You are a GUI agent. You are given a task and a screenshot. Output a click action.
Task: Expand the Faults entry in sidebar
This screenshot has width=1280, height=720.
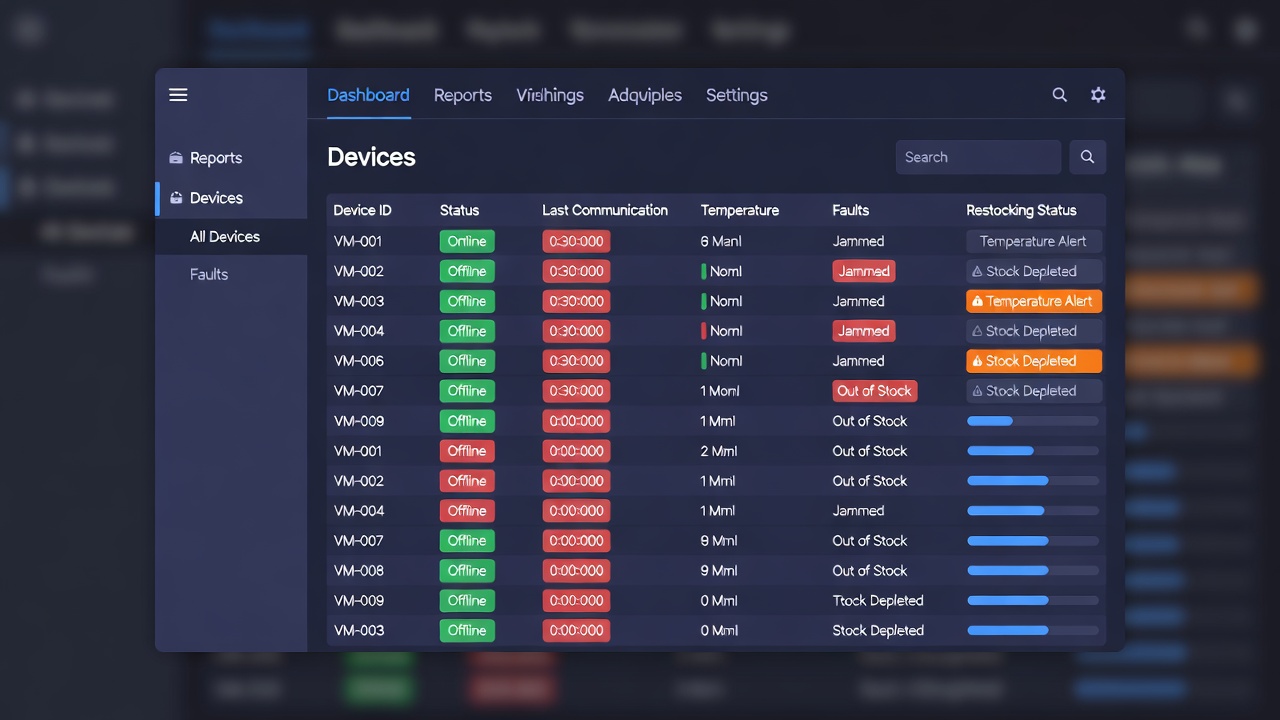[208, 273]
